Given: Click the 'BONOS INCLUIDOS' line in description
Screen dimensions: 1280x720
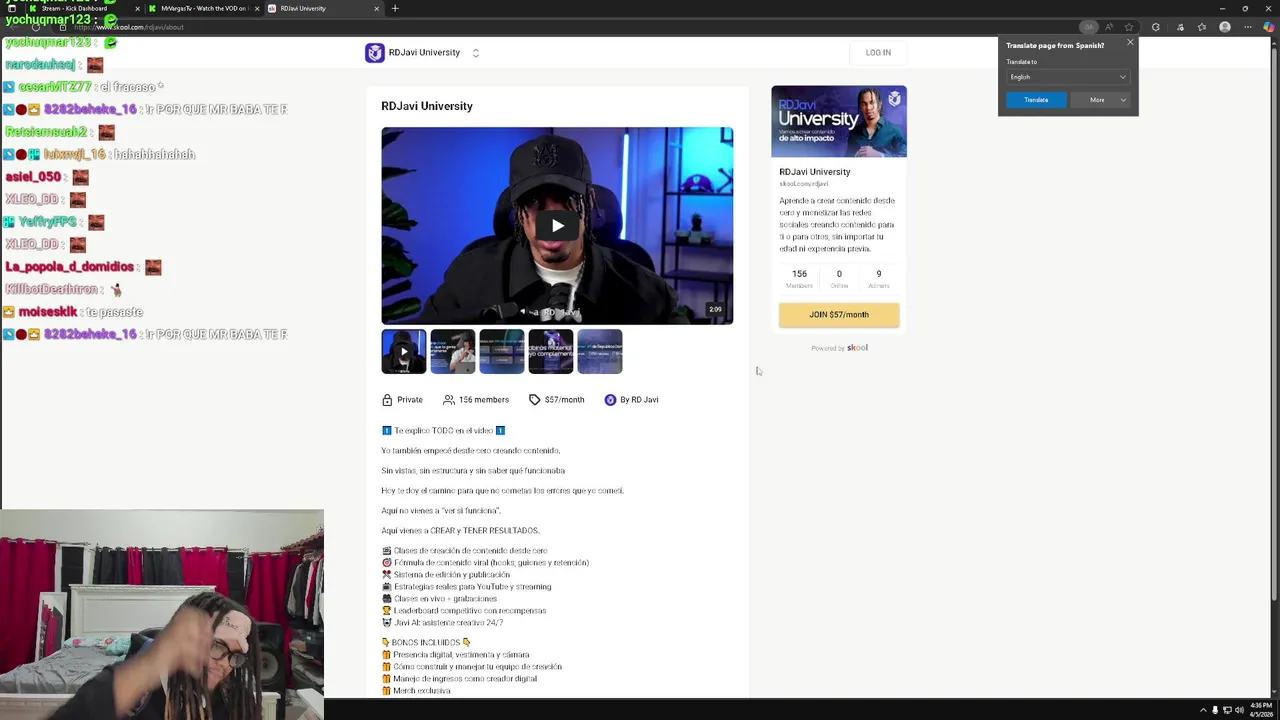Looking at the screenshot, I should point(426,642).
